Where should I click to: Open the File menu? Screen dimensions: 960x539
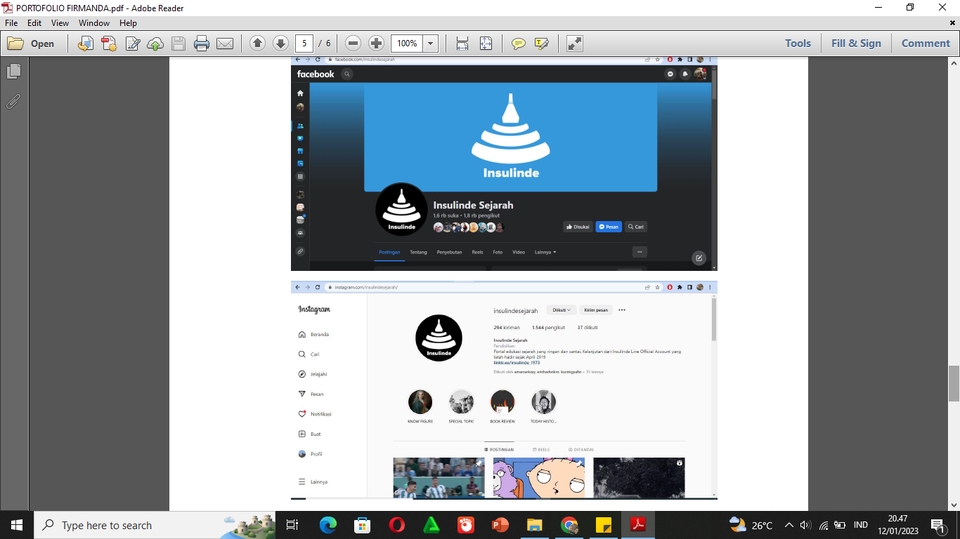pyautogui.click(x=11, y=23)
